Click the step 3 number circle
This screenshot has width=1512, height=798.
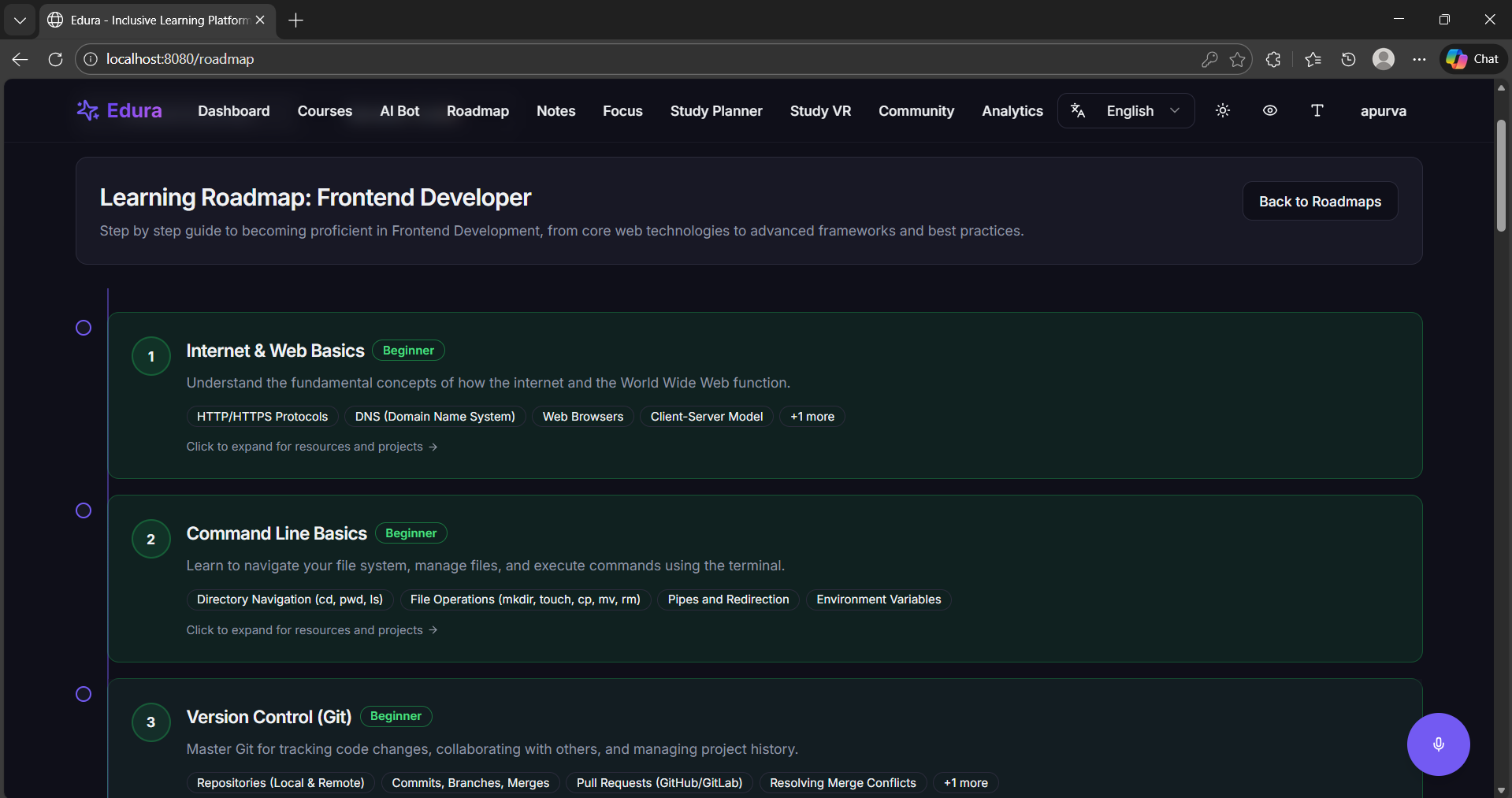pos(151,722)
